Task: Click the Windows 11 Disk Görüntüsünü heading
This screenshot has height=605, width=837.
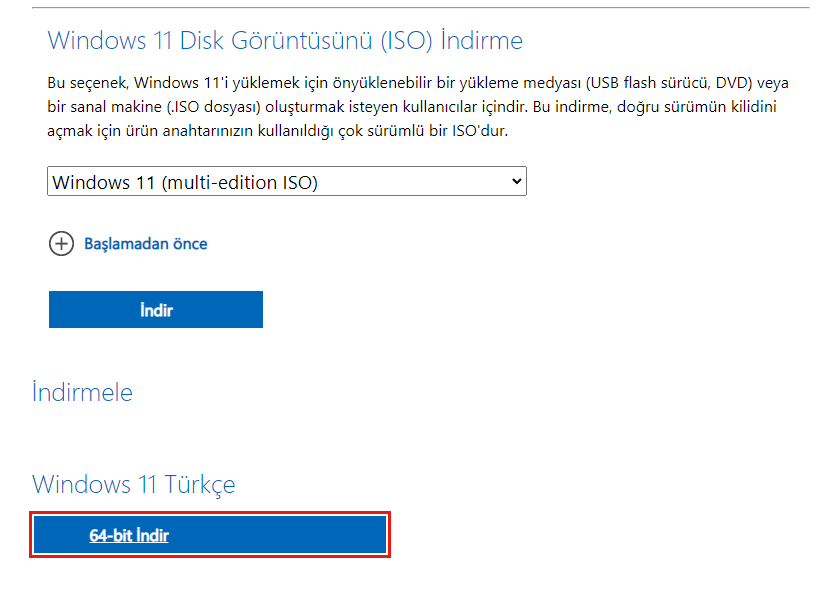Action: [x=285, y=41]
